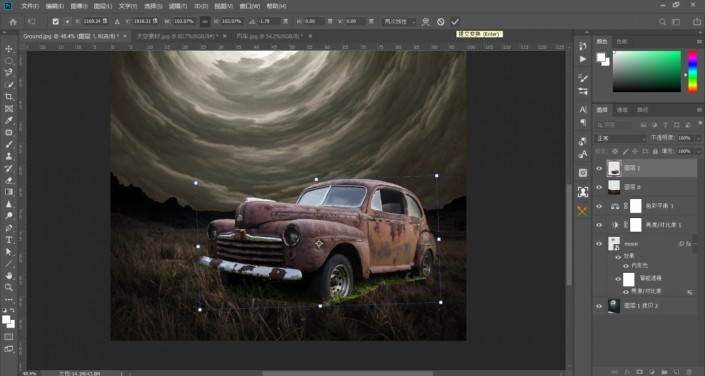705x376 pixels.
Task: Select the Gradient tool
Action: (x=9, y=192)
